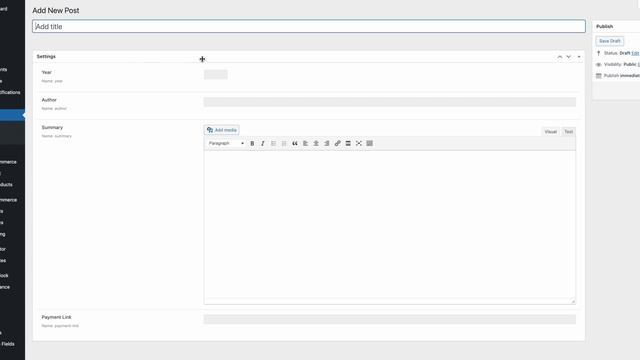Image resolution: width=640 pixels, height=360 pixels.
Task: Toggle the editor toolbar kitchen sink
Action: 369,143
